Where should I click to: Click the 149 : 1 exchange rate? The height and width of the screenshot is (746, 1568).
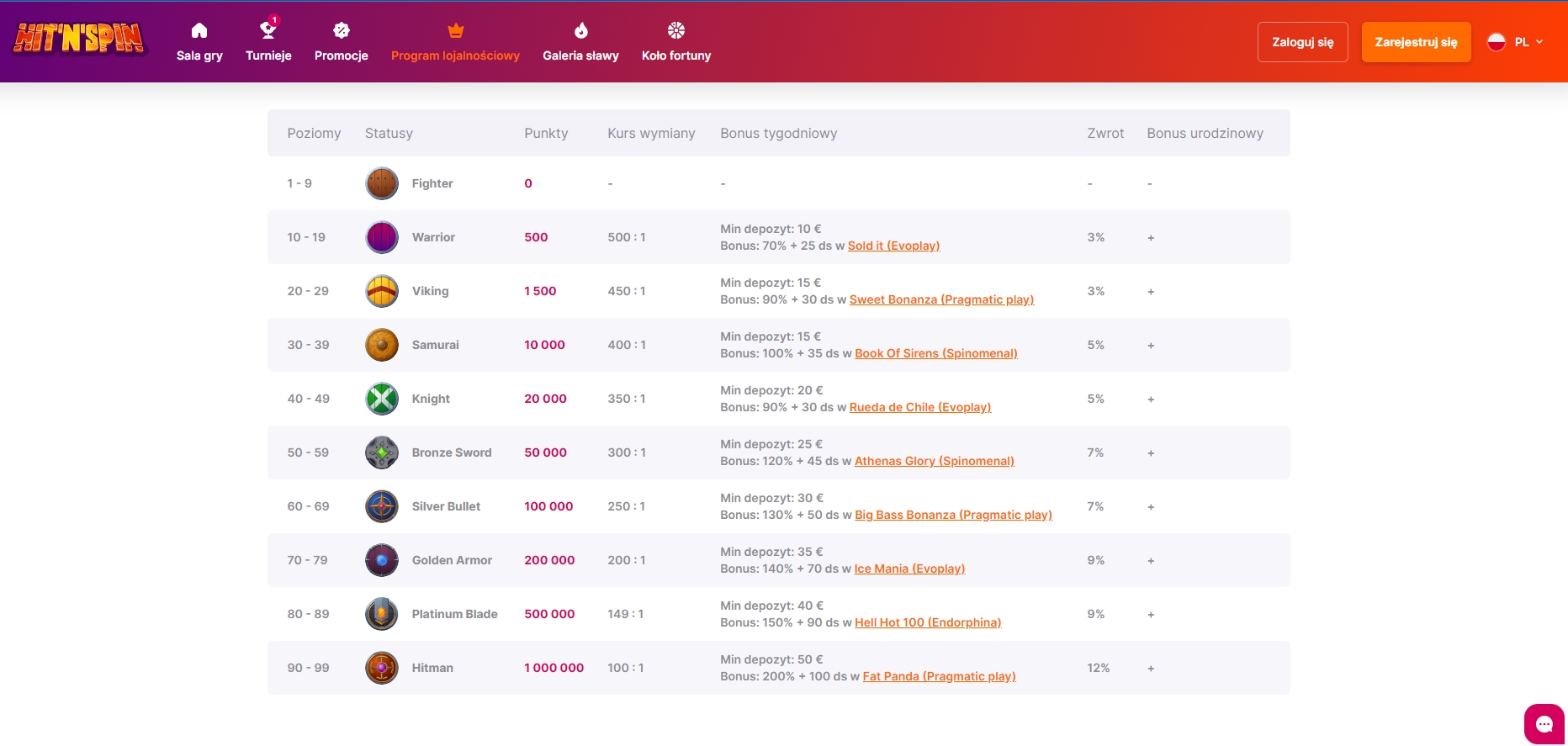(625, 614)
